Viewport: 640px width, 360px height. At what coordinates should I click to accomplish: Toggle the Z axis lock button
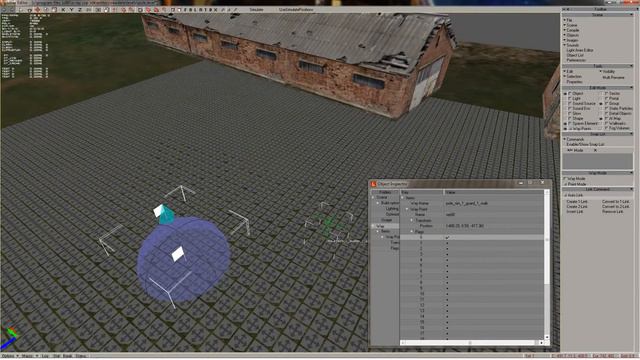pos(80,9)
